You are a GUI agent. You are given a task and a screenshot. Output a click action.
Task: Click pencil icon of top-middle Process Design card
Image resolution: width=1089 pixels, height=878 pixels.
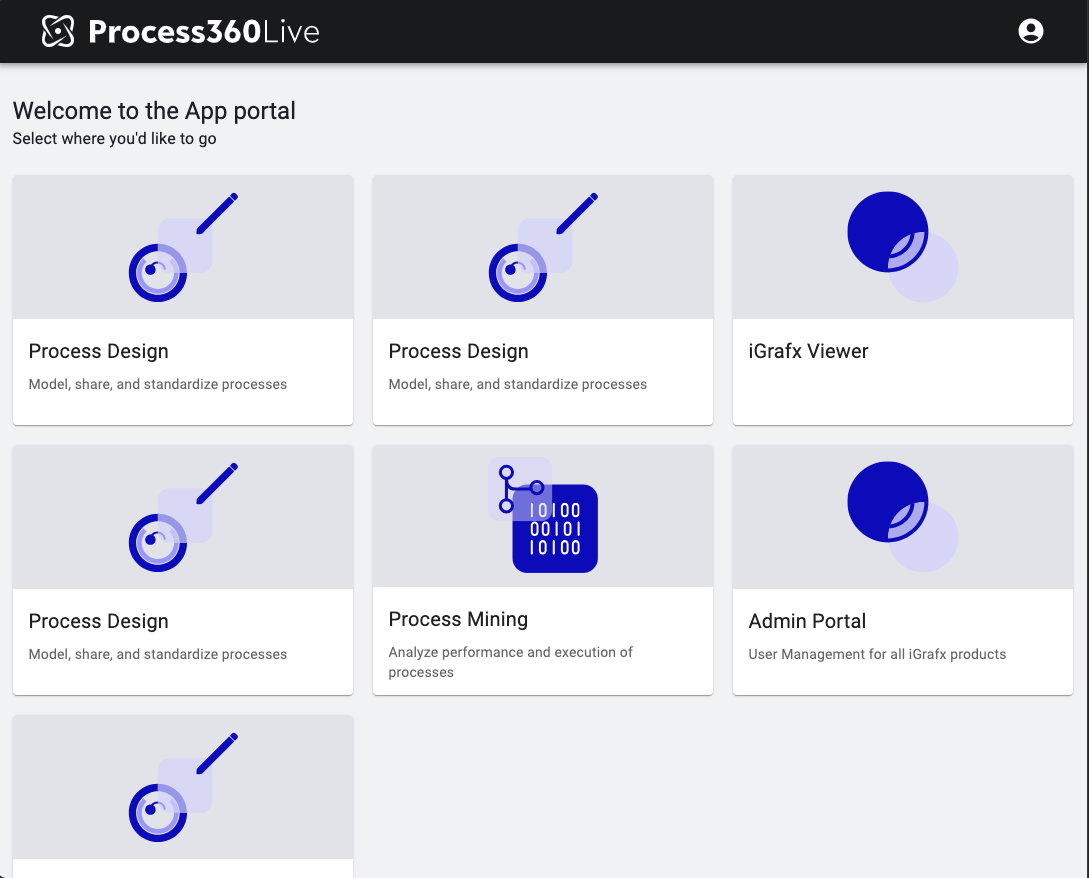[x=577, y=214]
